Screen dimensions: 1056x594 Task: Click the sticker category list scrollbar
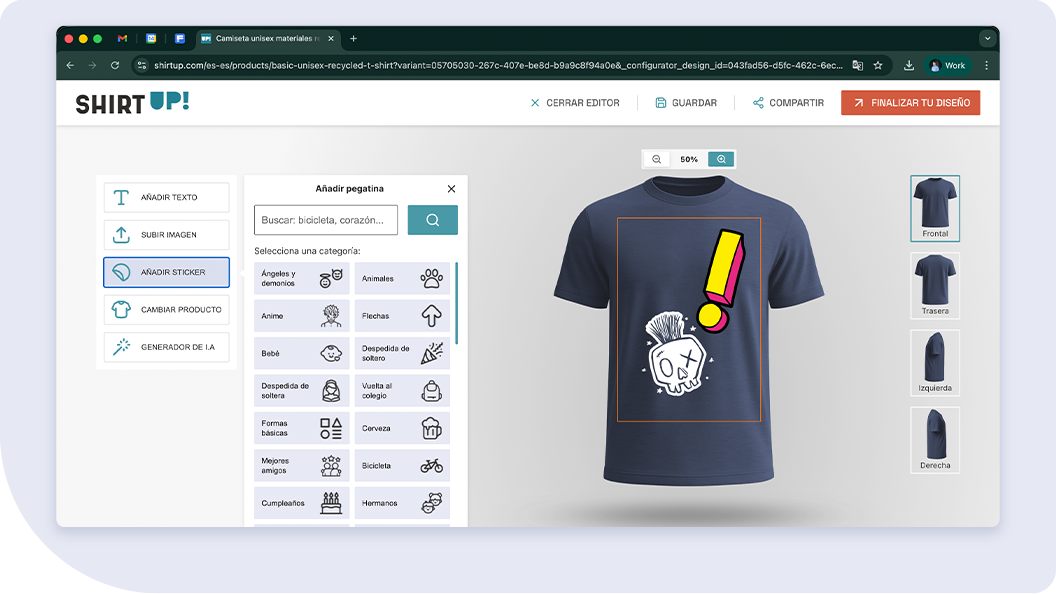(x=457, y=303)
